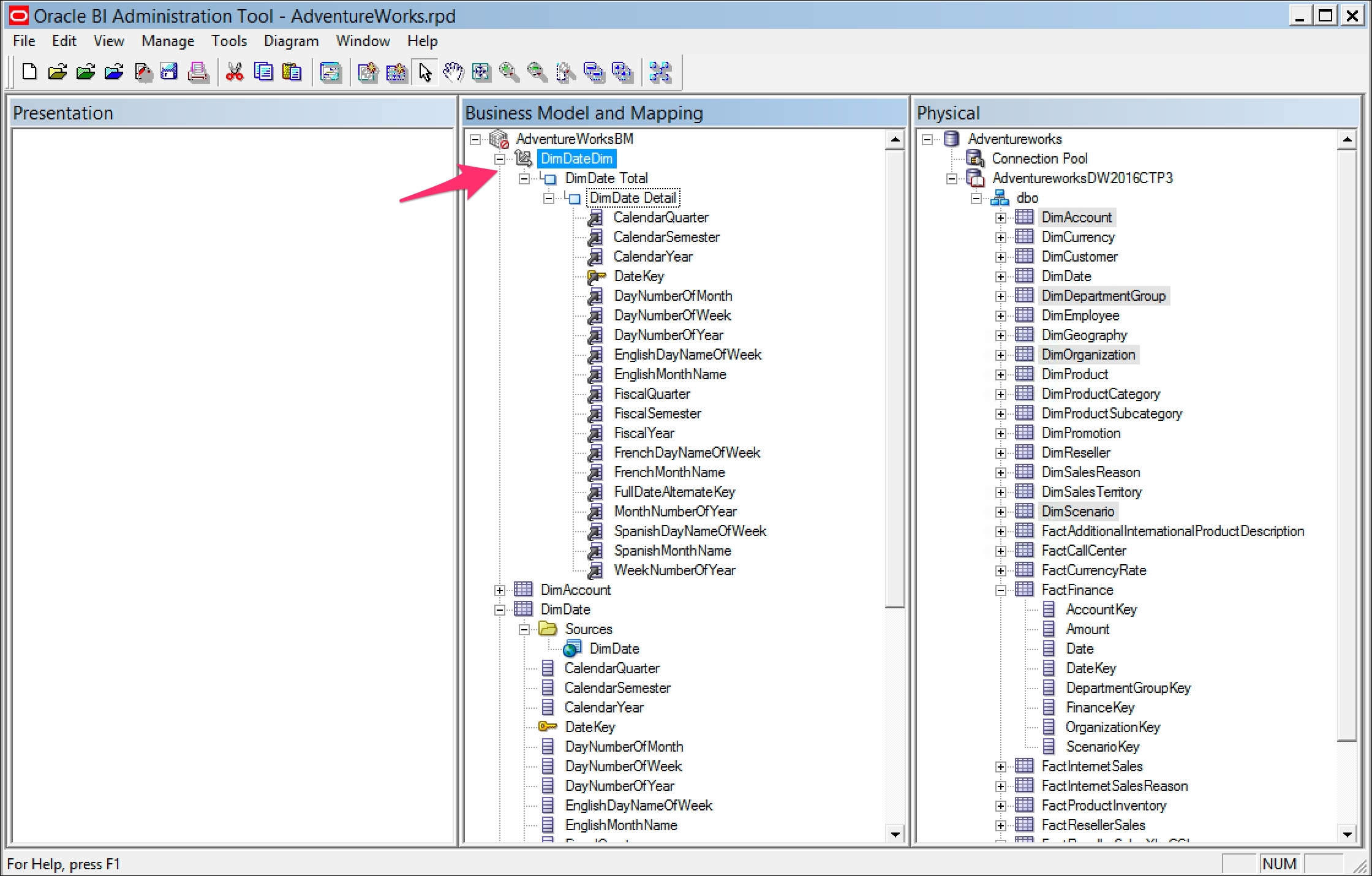The width and height of the screenshot is (1372, 876).
Task: Click the zoom-out magnifier toolbar icon
Action: (537, 72)
